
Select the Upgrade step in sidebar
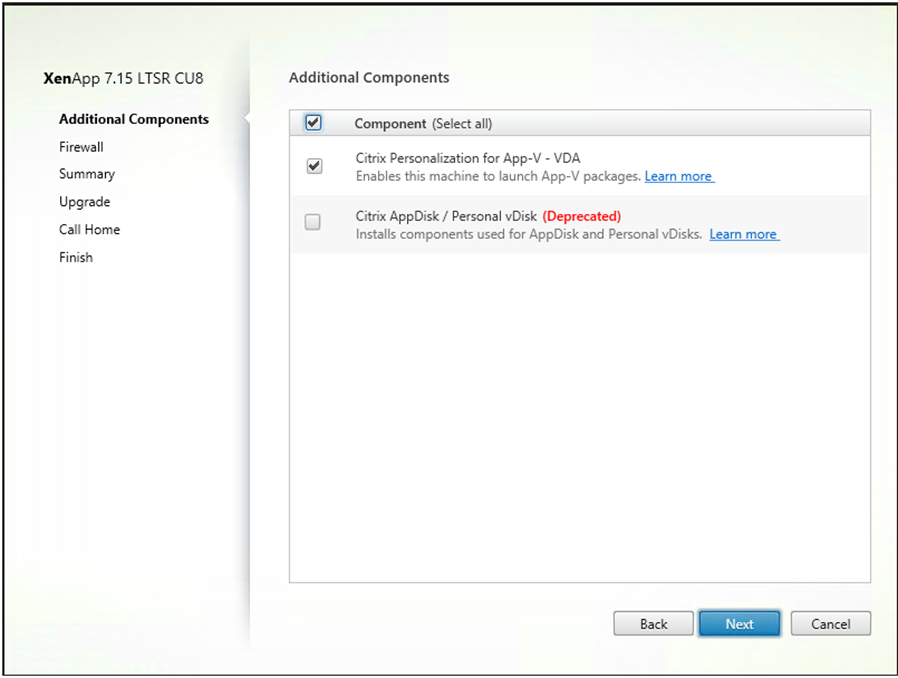pyautogui.click(x=85, y=202)
